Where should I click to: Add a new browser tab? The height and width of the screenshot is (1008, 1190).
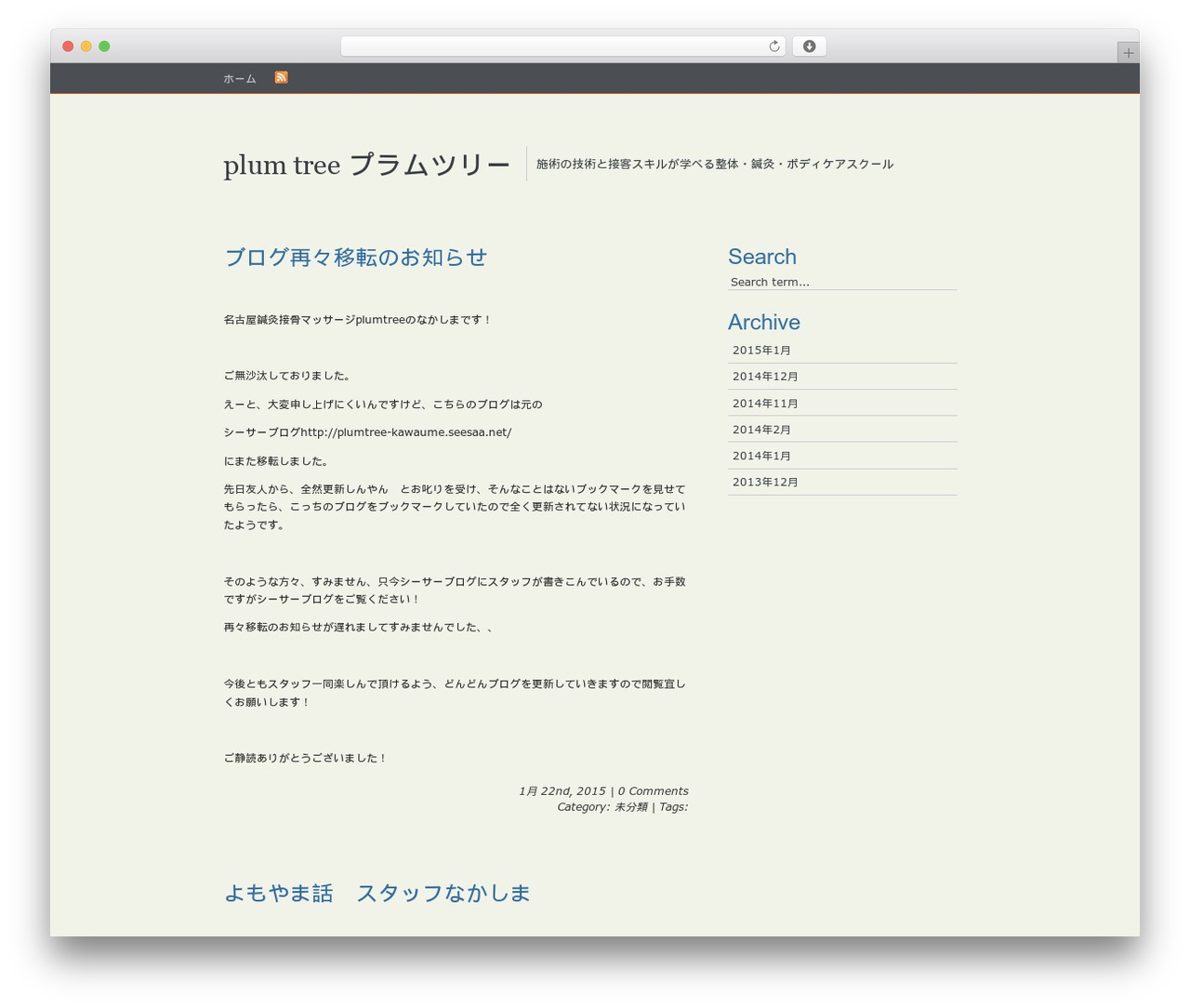1128,53
